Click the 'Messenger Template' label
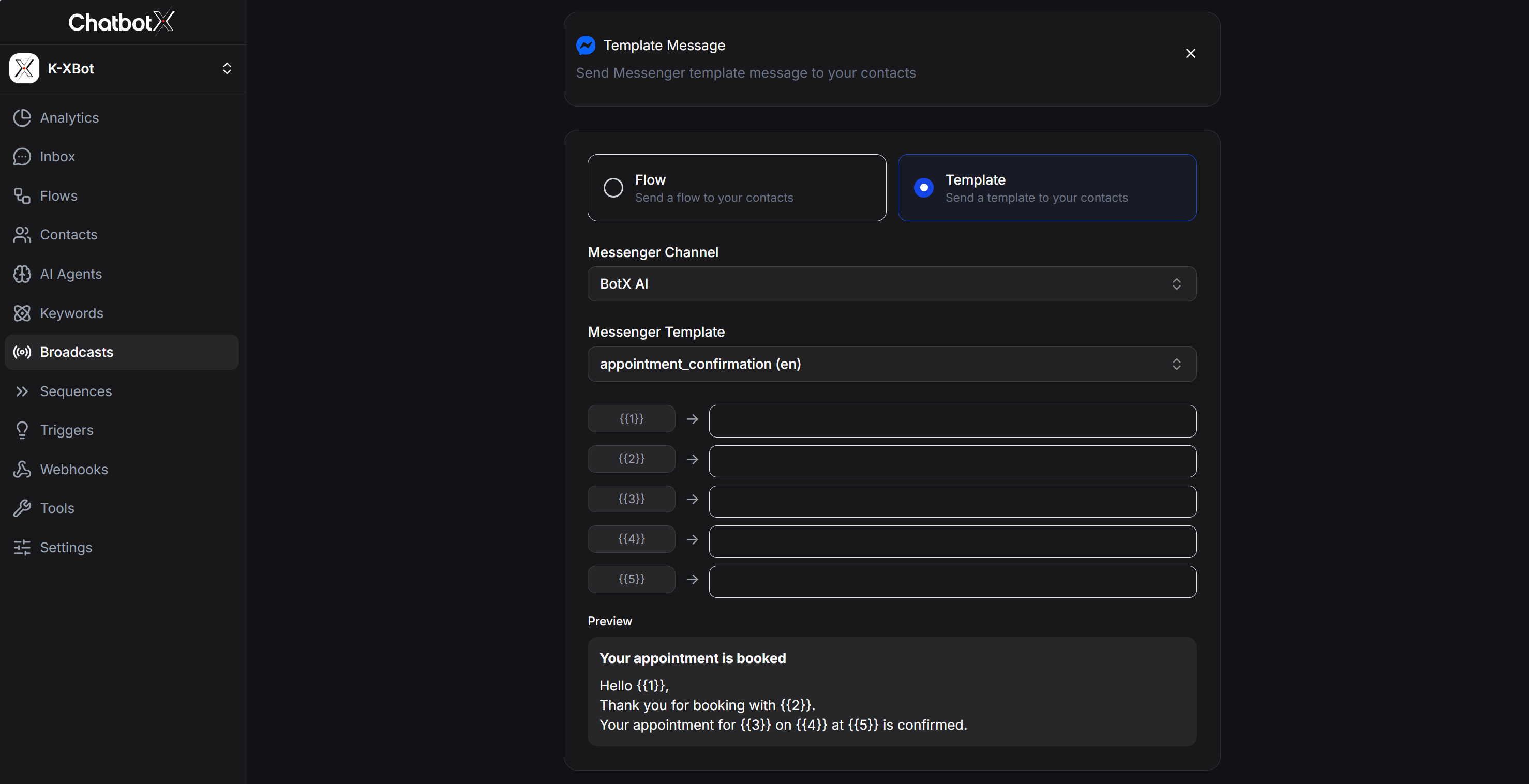Image resolution: width=1529 pixels, height=784 pixels. click(x=656, y=332)
